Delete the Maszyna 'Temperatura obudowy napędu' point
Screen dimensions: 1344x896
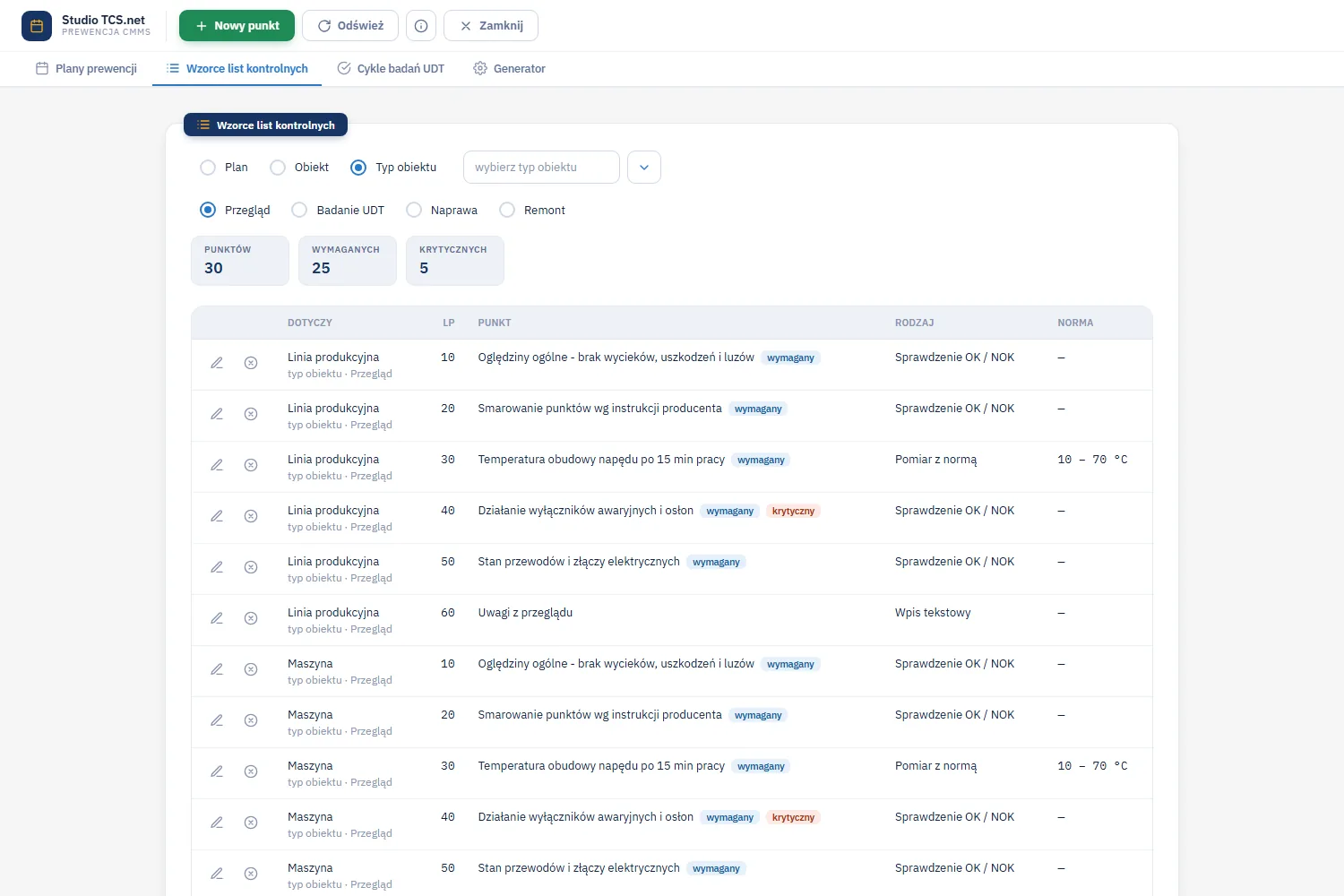pyautogui.click(x=251, y=771)
